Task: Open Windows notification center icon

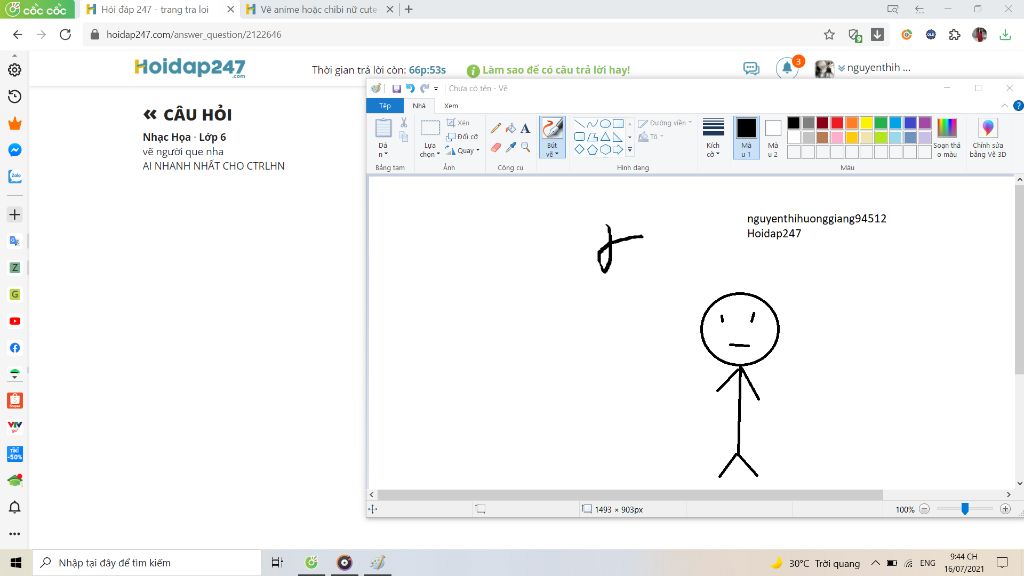Action: (1002, 562)
